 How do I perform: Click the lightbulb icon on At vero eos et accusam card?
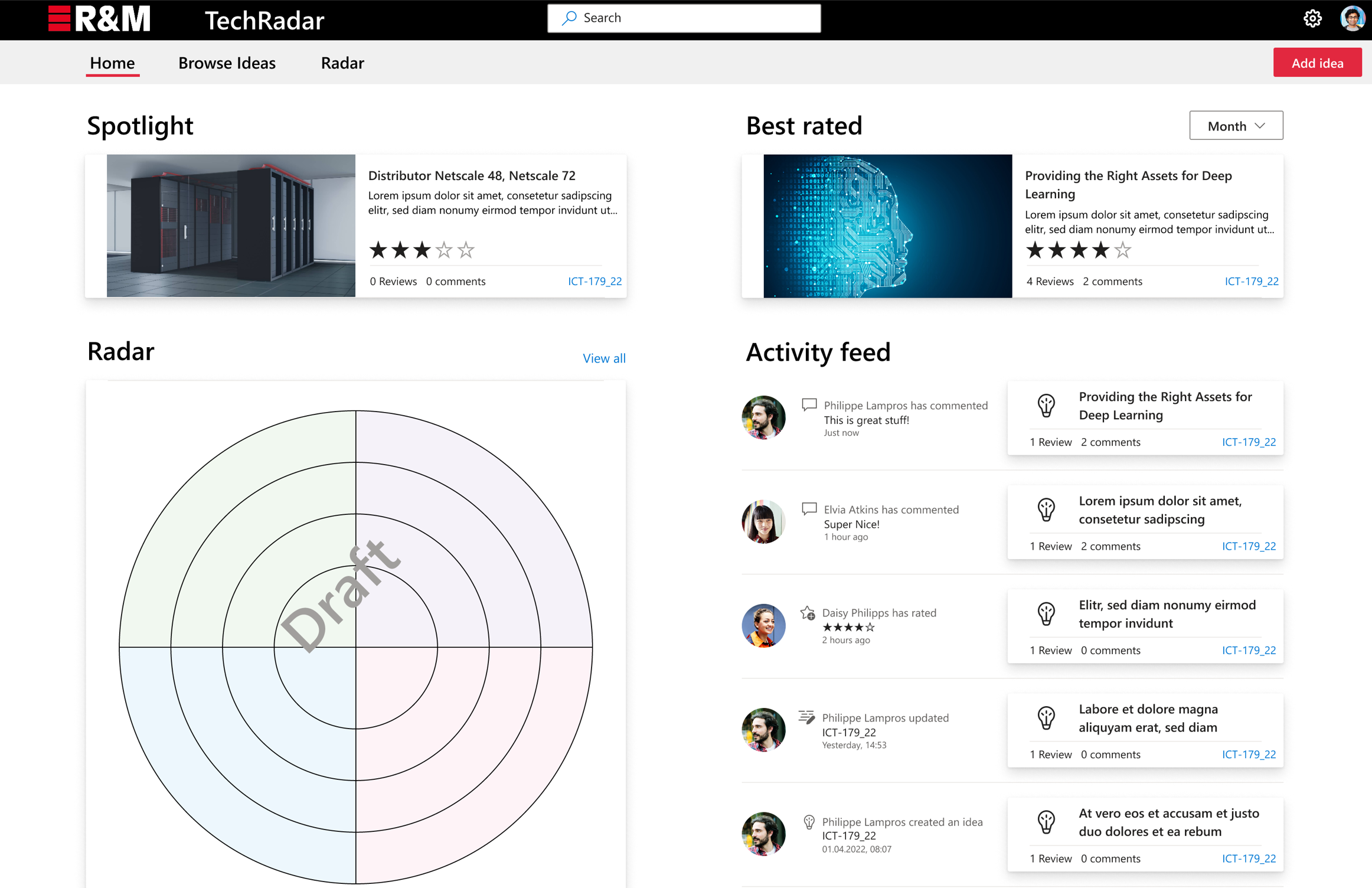[x=1046, y=822]
